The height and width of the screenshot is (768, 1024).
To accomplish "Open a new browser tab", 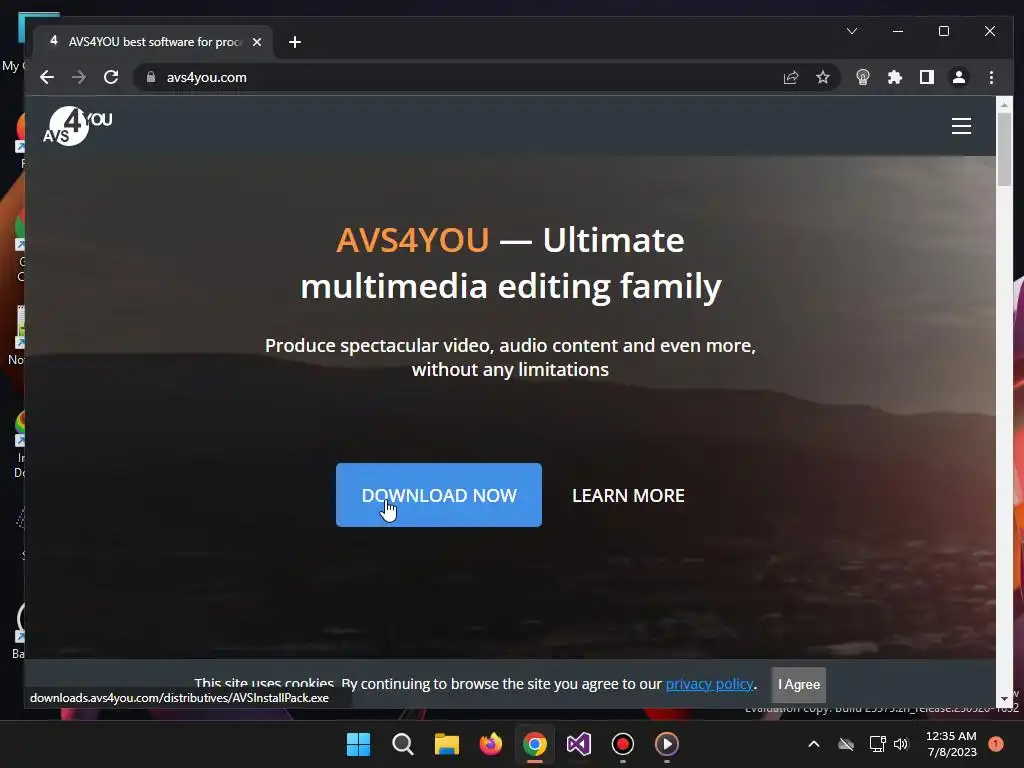I will [295, 42].
